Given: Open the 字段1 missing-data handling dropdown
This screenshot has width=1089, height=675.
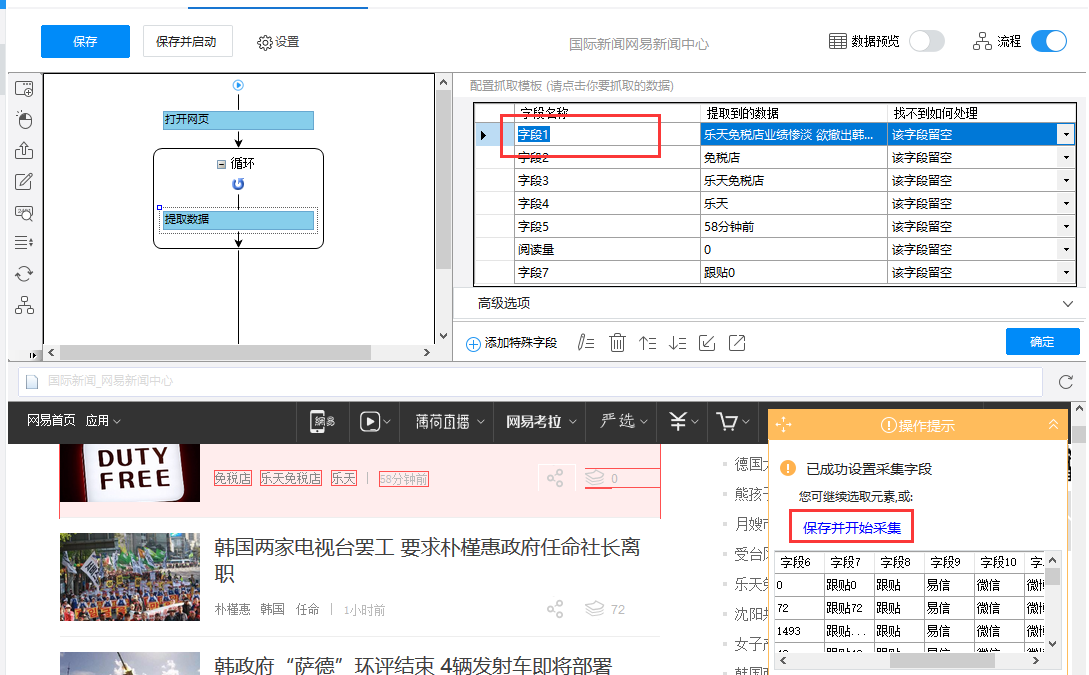Looking at the screenshot, I should pyautogui.click(x=1065, y=134).
